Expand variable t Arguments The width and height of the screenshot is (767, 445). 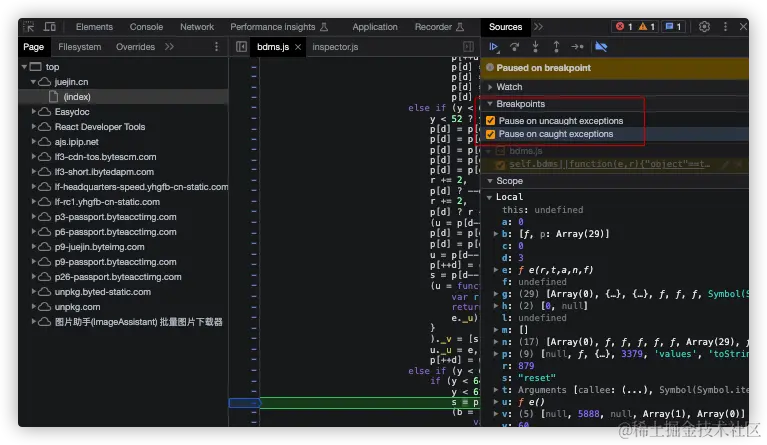pos(496,390)
